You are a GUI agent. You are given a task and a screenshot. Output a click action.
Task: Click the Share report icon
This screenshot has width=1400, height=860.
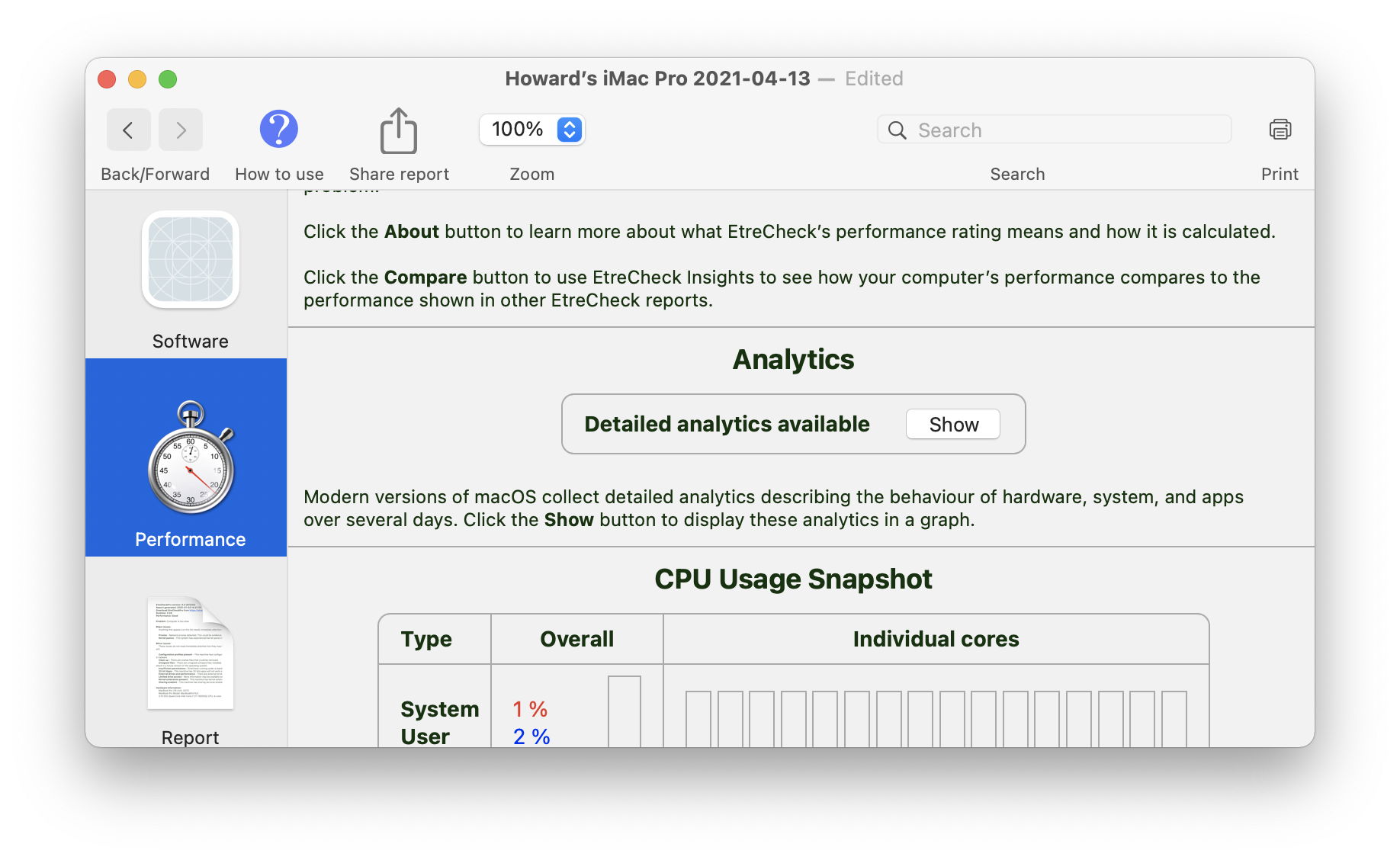point(398,130)
